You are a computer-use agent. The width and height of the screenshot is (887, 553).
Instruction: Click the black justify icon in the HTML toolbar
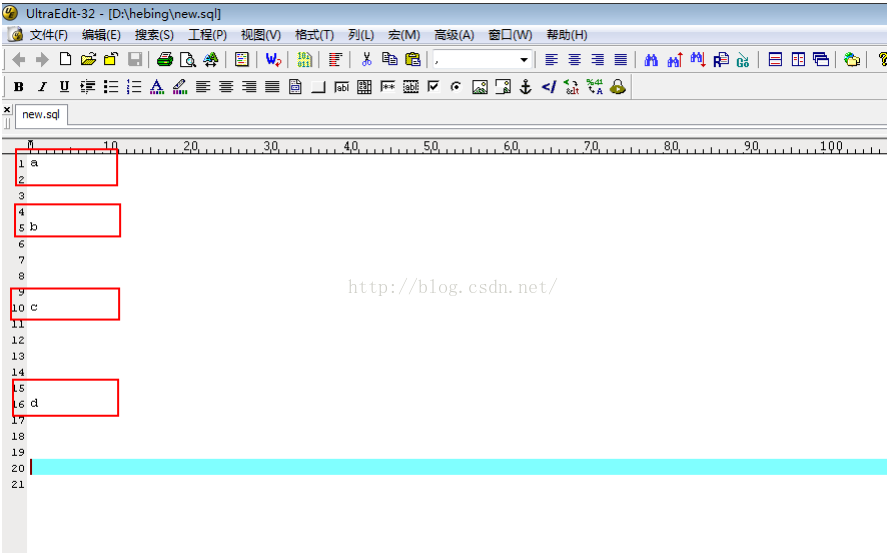272,87
